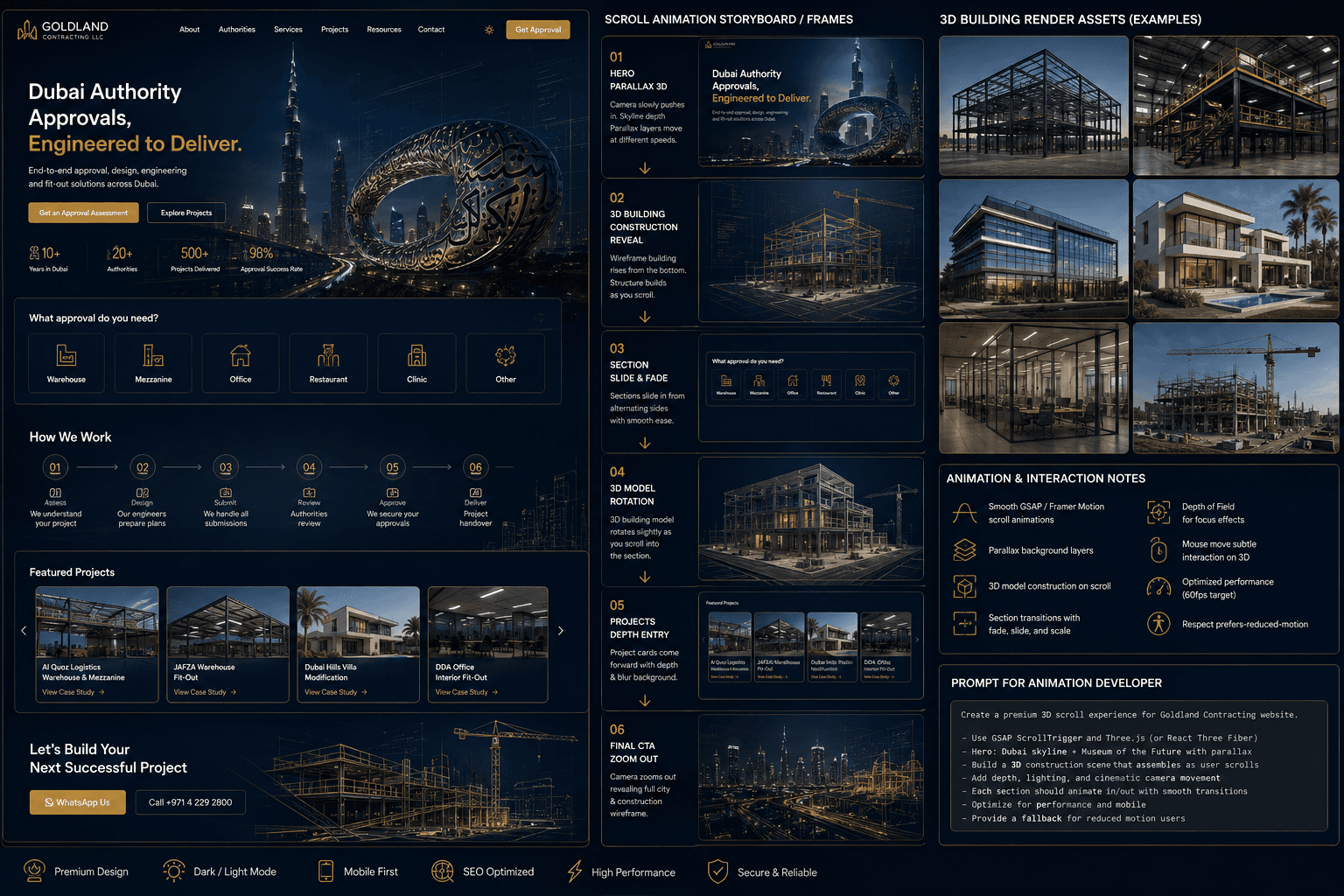Open the 06 Final CTA Zoom Out frame
This screenshot has width=1344, height=896.
tap(810, 779)
